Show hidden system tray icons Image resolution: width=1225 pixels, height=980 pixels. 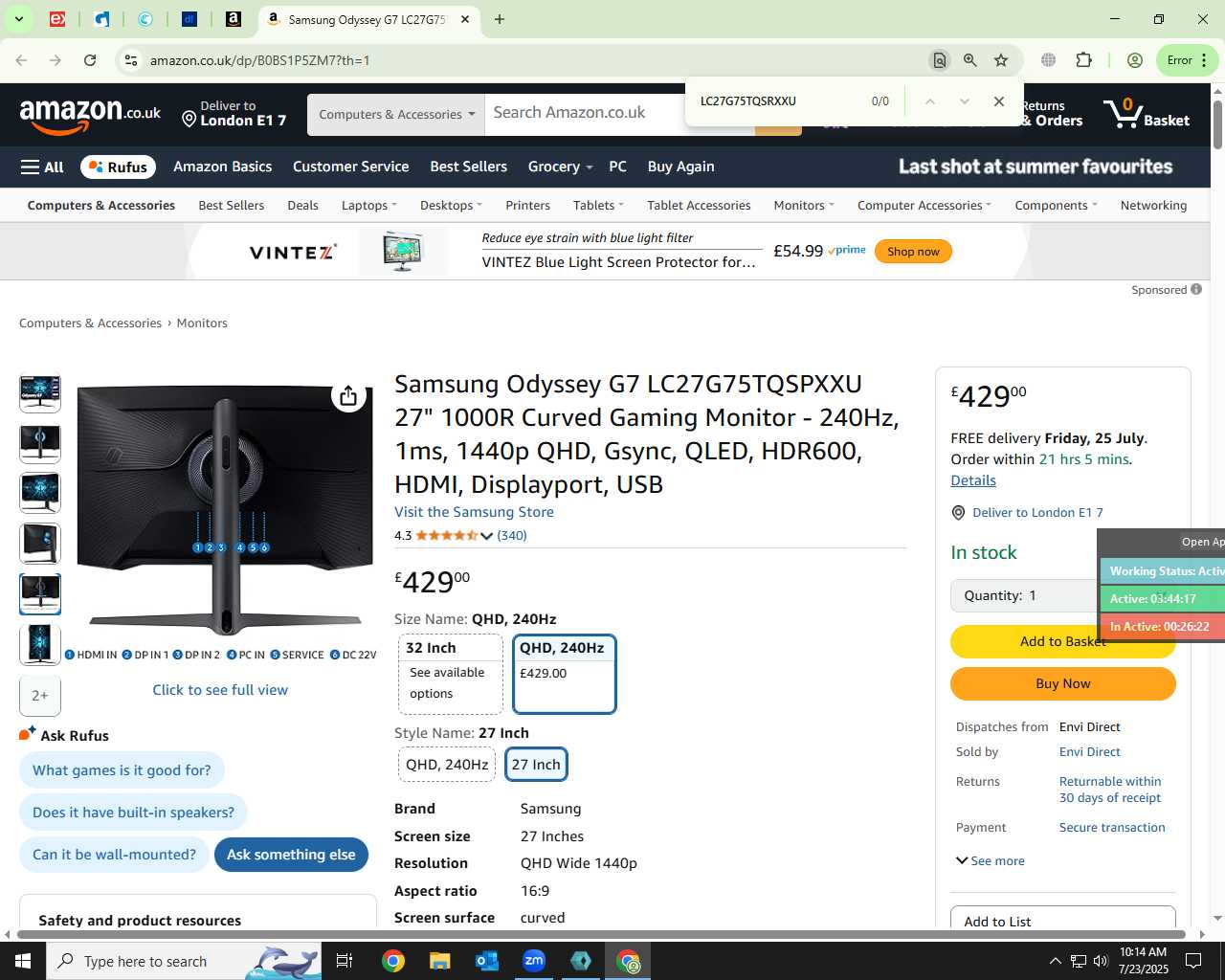point(1055,961)
